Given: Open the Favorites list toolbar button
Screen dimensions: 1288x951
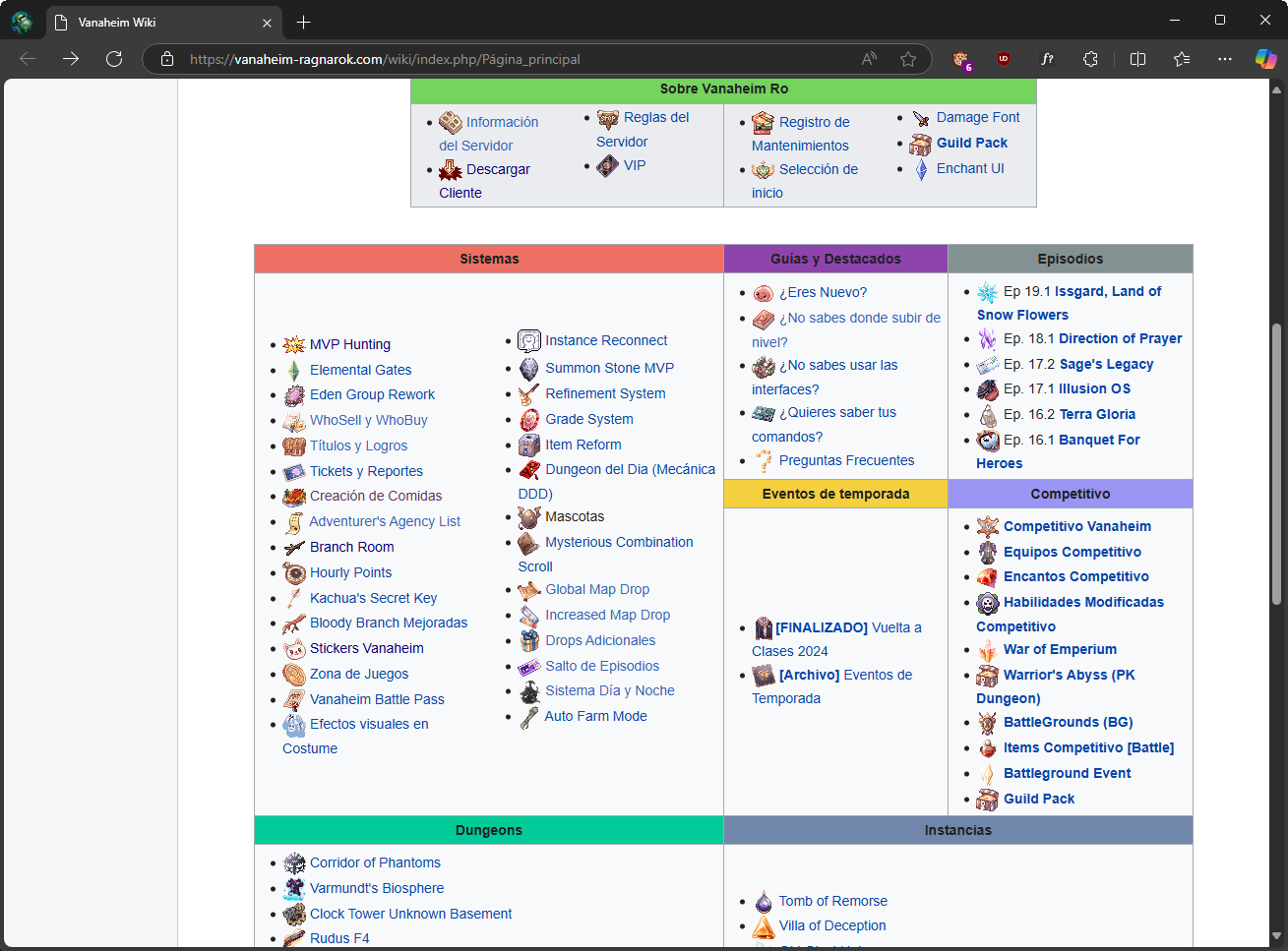Looking at the screenshot, I should 1182,59.
